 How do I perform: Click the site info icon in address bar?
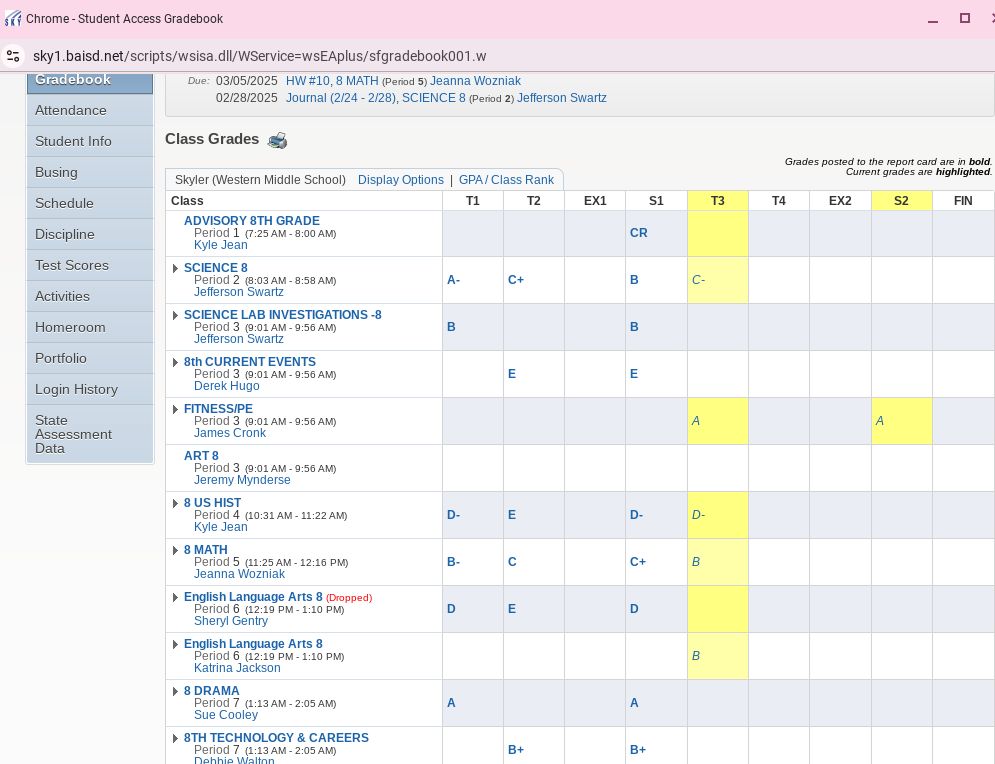(x=13, y=57)
